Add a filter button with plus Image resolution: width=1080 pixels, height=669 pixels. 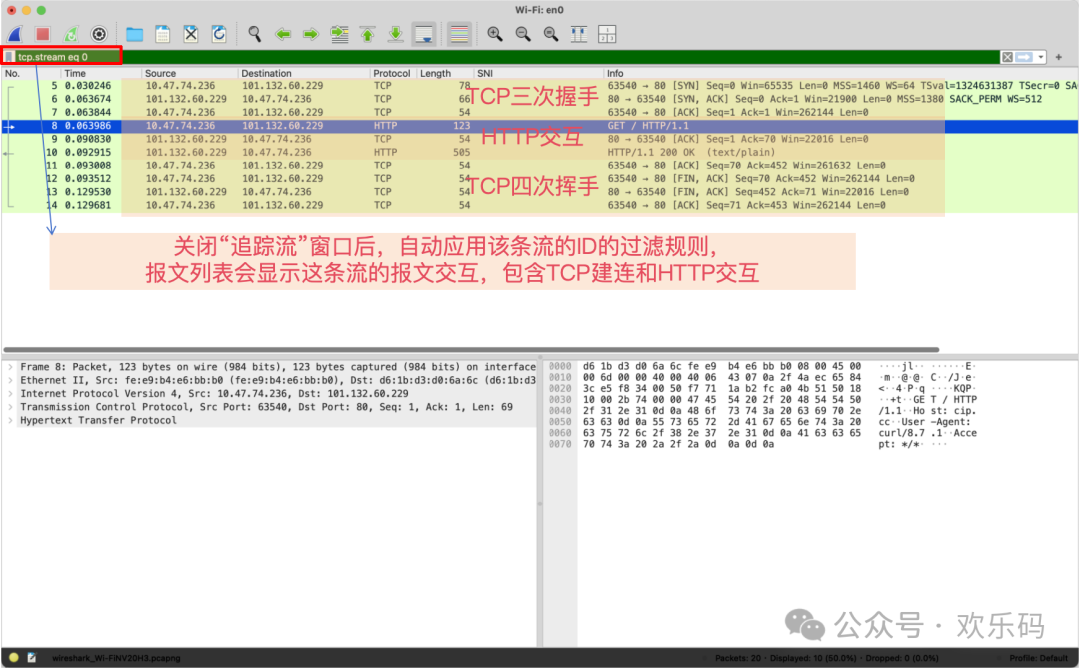pyautogui.click(x=1059, y=56)
